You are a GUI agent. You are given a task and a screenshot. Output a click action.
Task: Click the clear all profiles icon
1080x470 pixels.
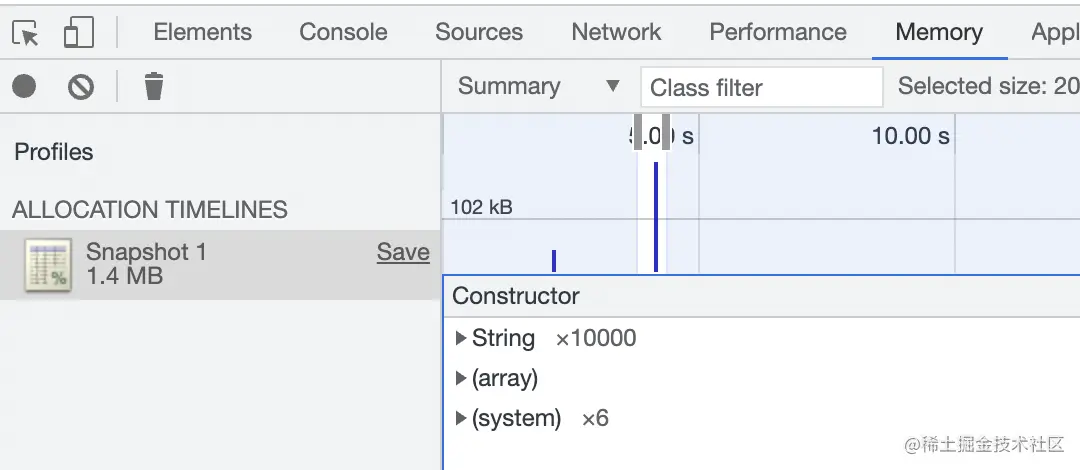pyautogui.click(x=81, y=87)
